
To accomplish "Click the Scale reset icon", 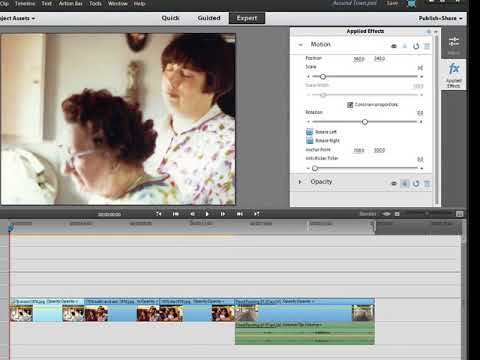I will point(420,68).
